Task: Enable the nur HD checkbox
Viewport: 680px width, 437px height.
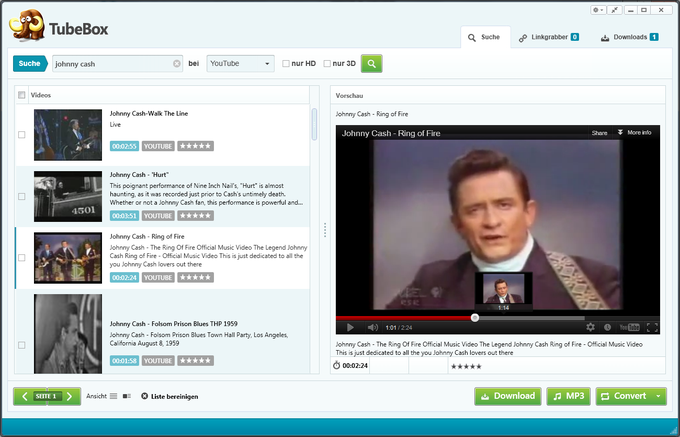Action: tap(286, 64)
